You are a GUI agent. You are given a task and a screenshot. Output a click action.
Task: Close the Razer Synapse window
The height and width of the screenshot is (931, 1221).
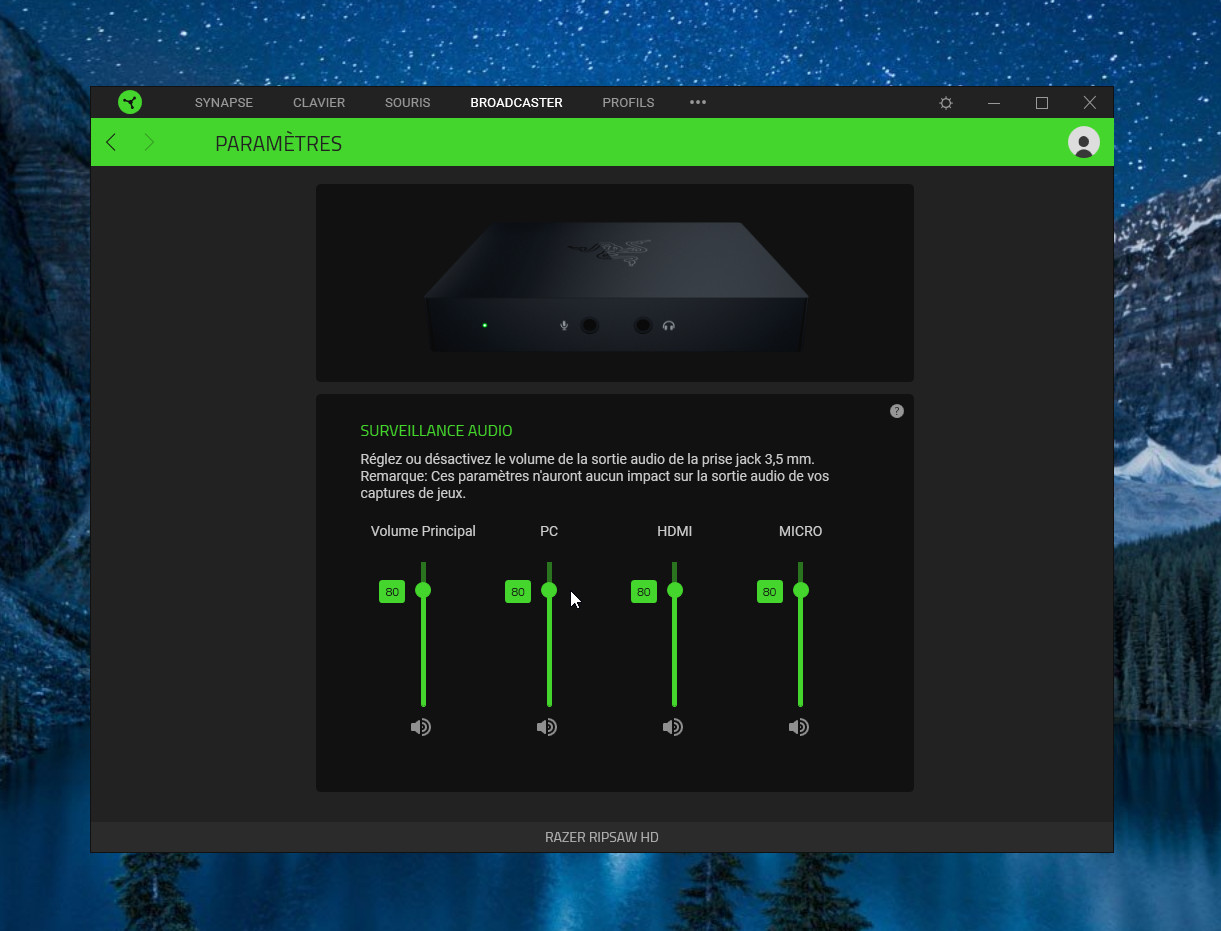(1090, 103)
